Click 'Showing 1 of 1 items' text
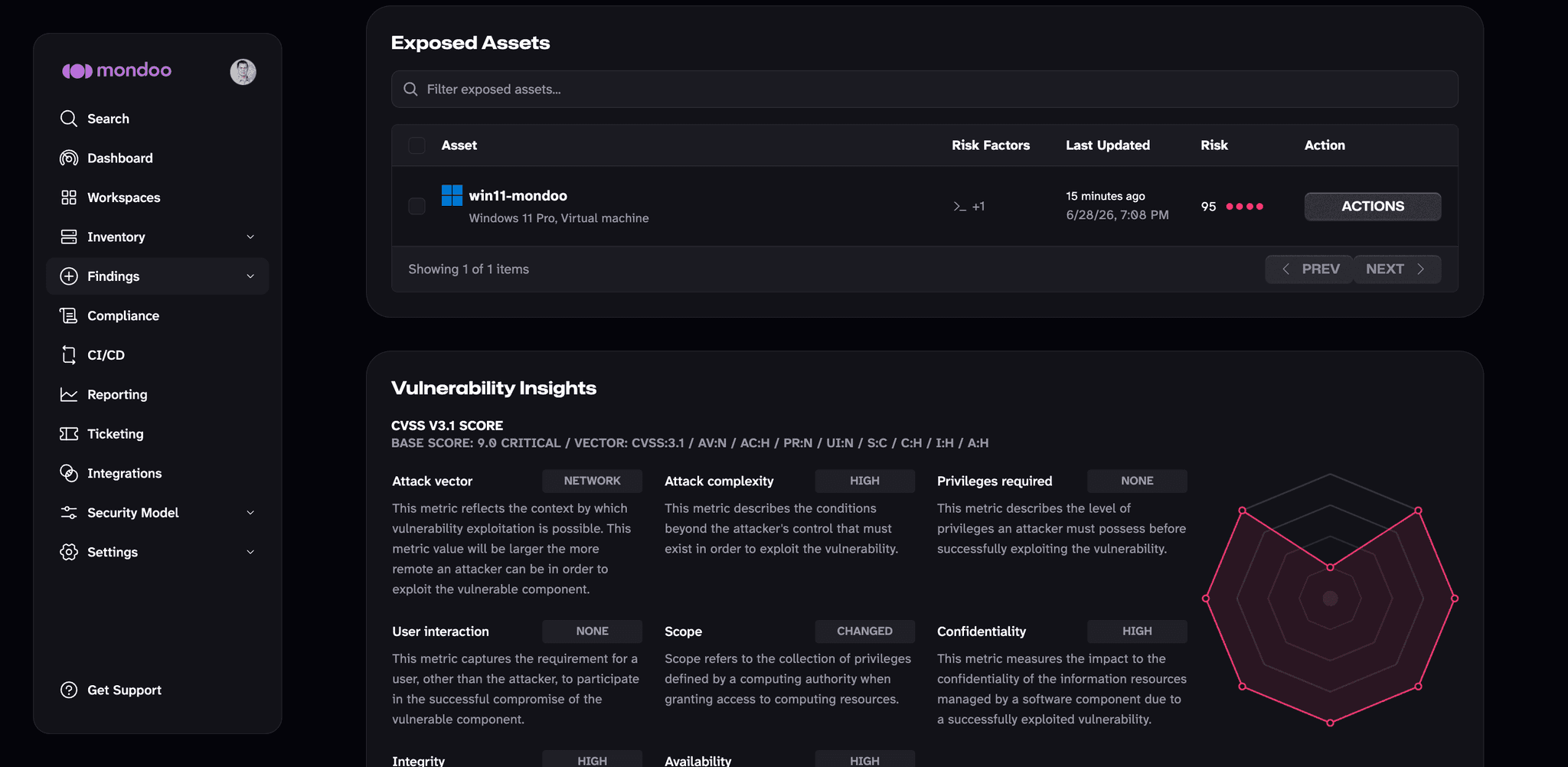This screenshot has height=767, width=1568. point(469,269)
